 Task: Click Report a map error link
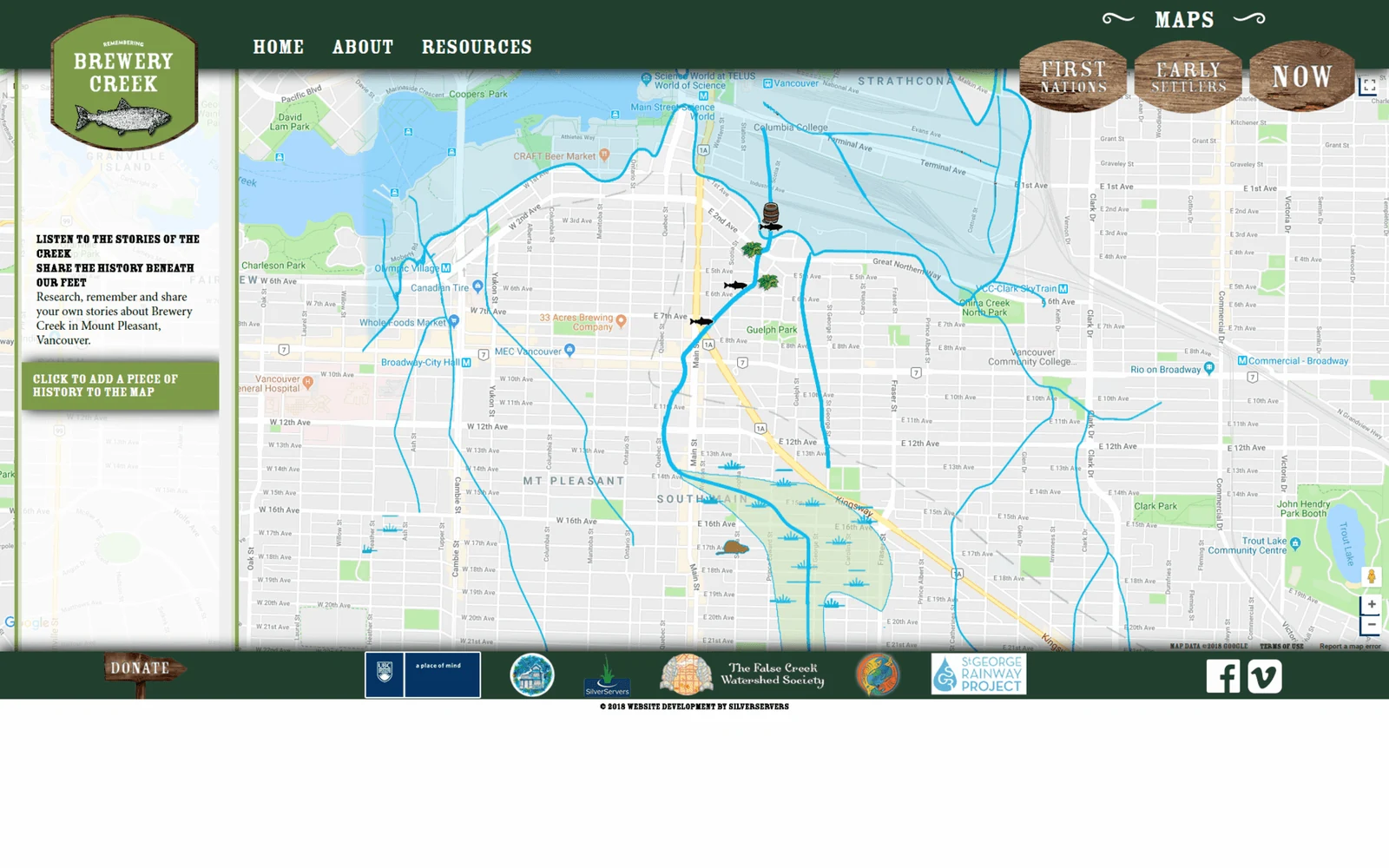tap(1350, 646)
